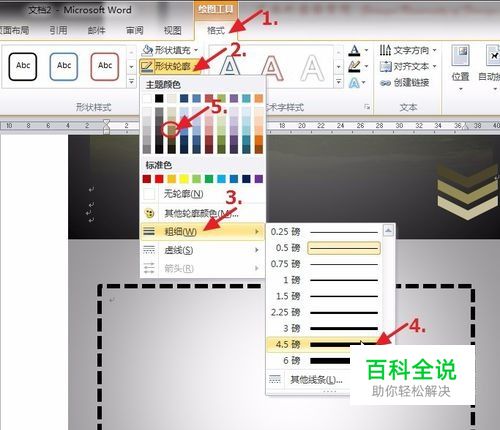The image size is (500, 430).
Task: Click the 绘图工具 contextual tab header
Action: click(216, 9)
